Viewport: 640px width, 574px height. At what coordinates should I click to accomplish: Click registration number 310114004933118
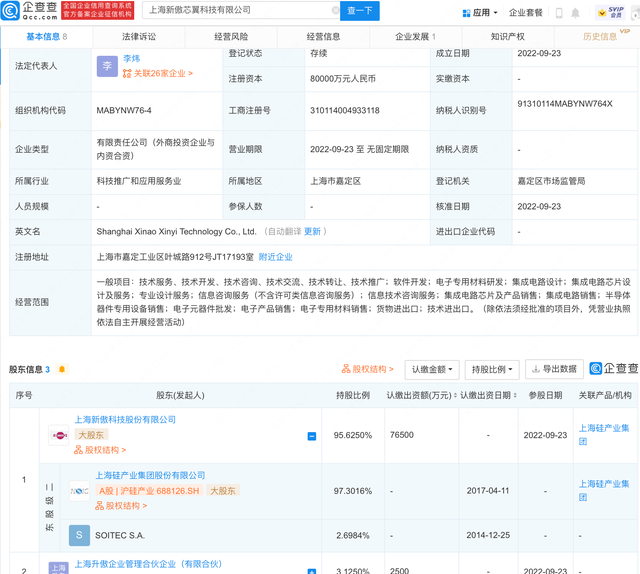pyautogui.click(x=345, y=111)
